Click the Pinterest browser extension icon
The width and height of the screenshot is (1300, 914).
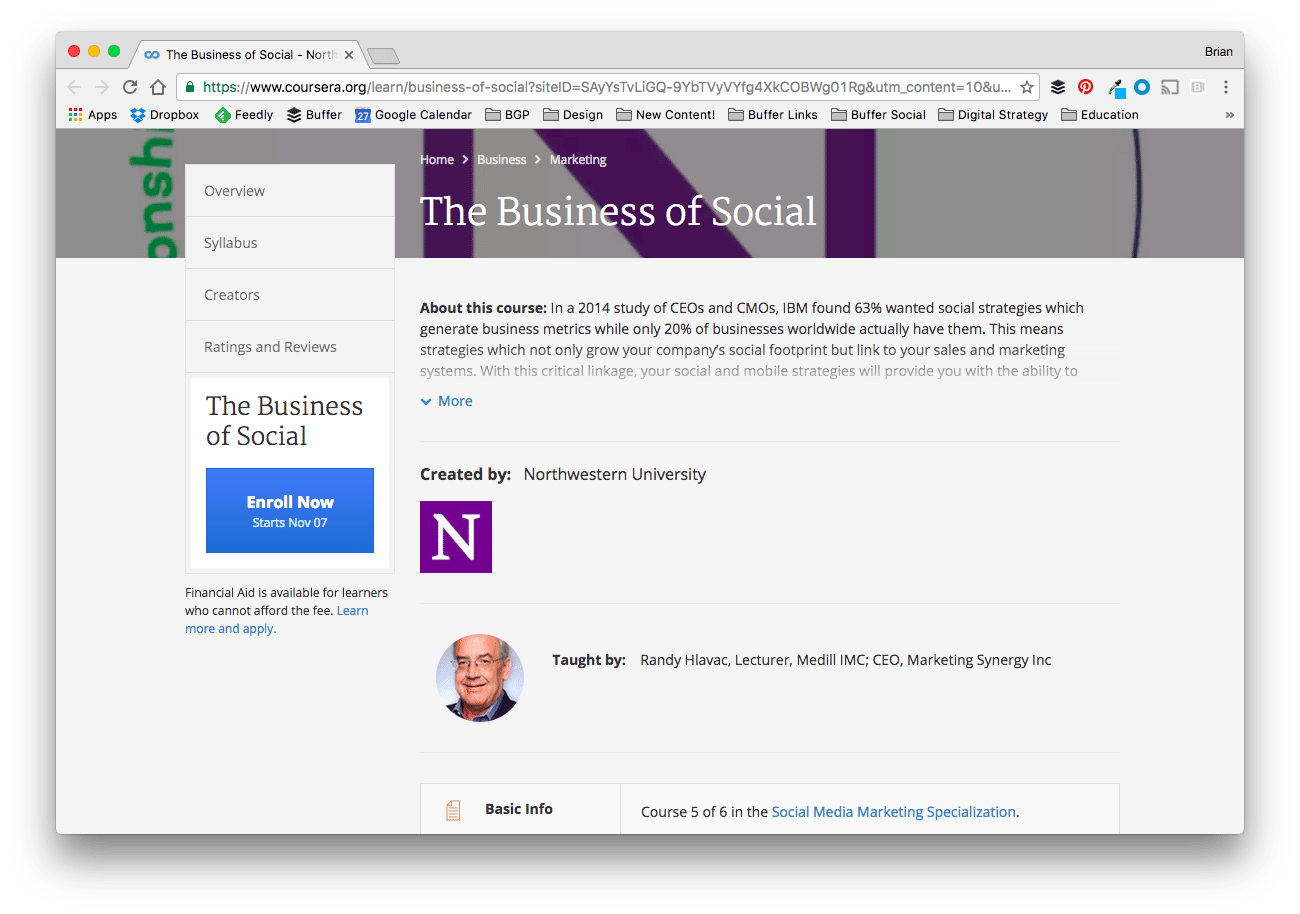1085,87
